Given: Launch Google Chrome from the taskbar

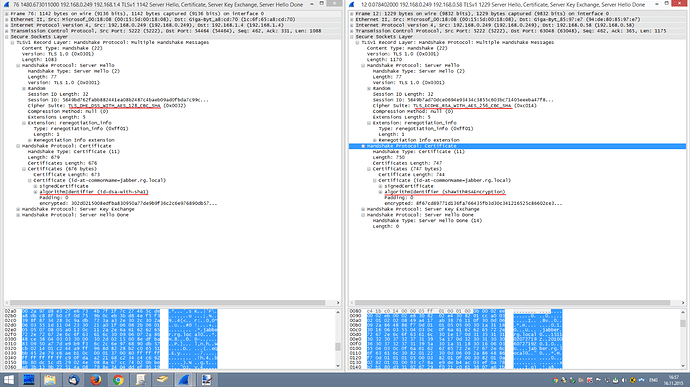Looking at the screenshot, I should (117, 380).
